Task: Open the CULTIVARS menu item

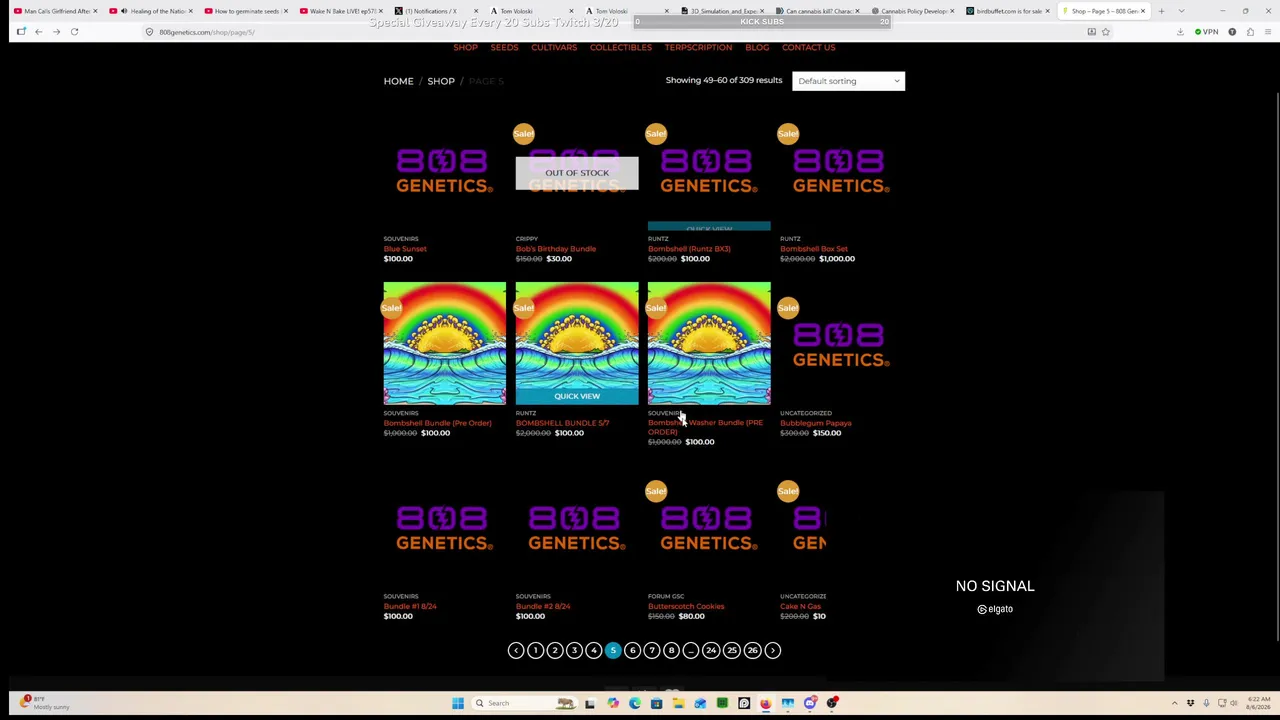Action: (x=554, y=47)
